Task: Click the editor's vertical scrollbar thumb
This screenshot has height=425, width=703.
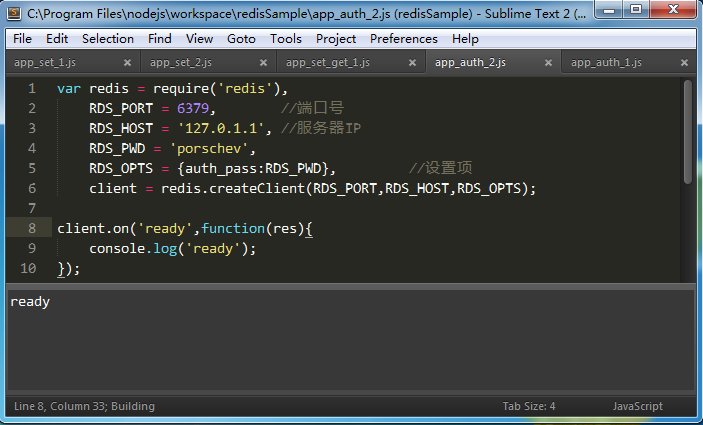Action: tap(688, 130)
